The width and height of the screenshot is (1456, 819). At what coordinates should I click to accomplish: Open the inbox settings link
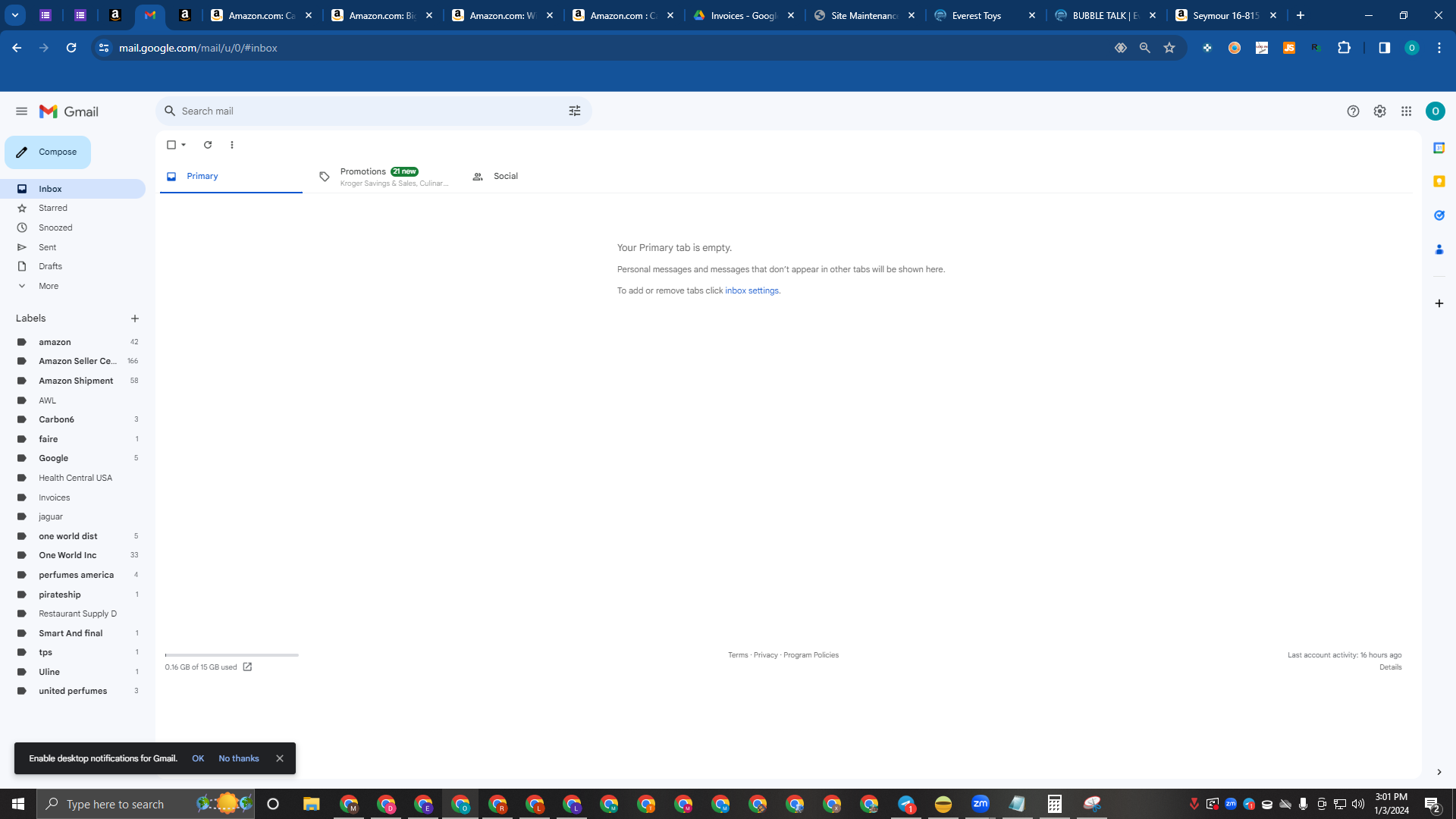click(x=752, y=290)
